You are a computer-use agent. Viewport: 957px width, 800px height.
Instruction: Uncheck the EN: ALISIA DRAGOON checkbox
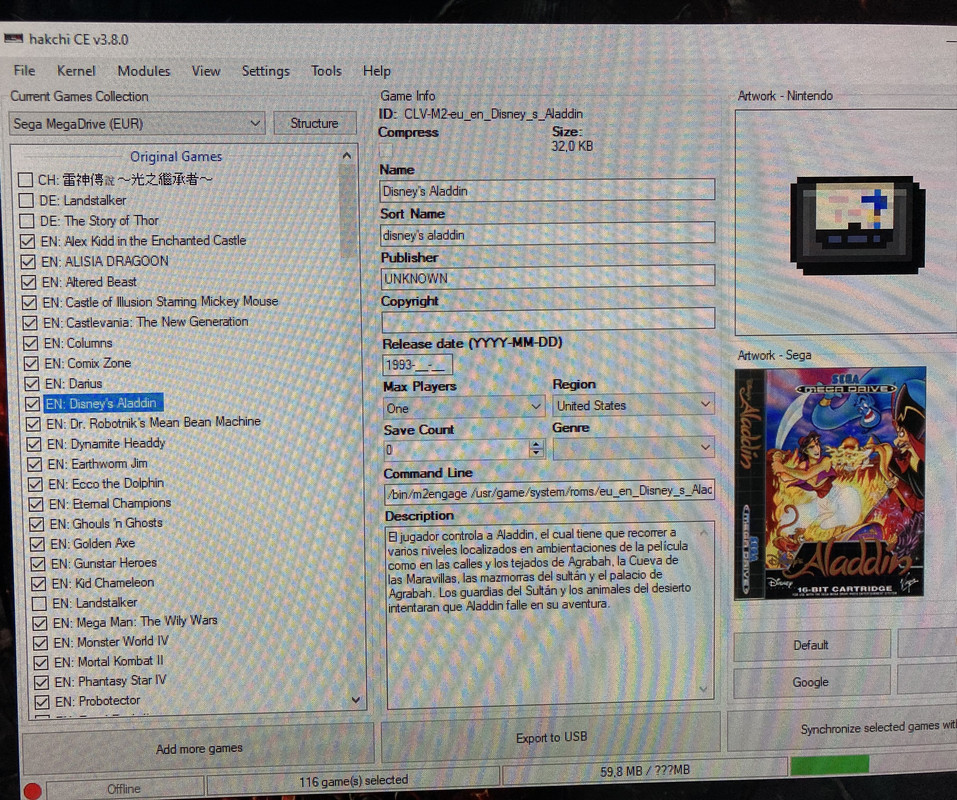[x=28, y=261]
